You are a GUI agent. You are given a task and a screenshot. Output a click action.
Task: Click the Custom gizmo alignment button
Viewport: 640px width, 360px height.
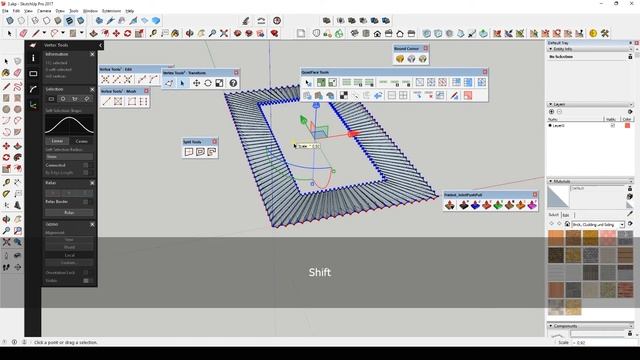point(69,263)
